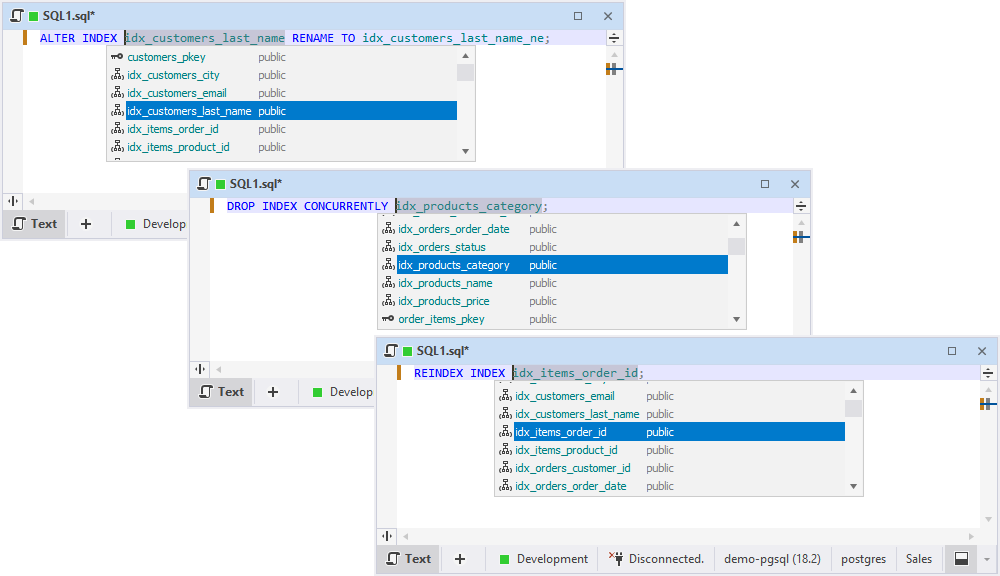This screenshot has width=1000, height=576.
Task: Open Text tab in the REINDEX window
Action: [x=408, y=559]
